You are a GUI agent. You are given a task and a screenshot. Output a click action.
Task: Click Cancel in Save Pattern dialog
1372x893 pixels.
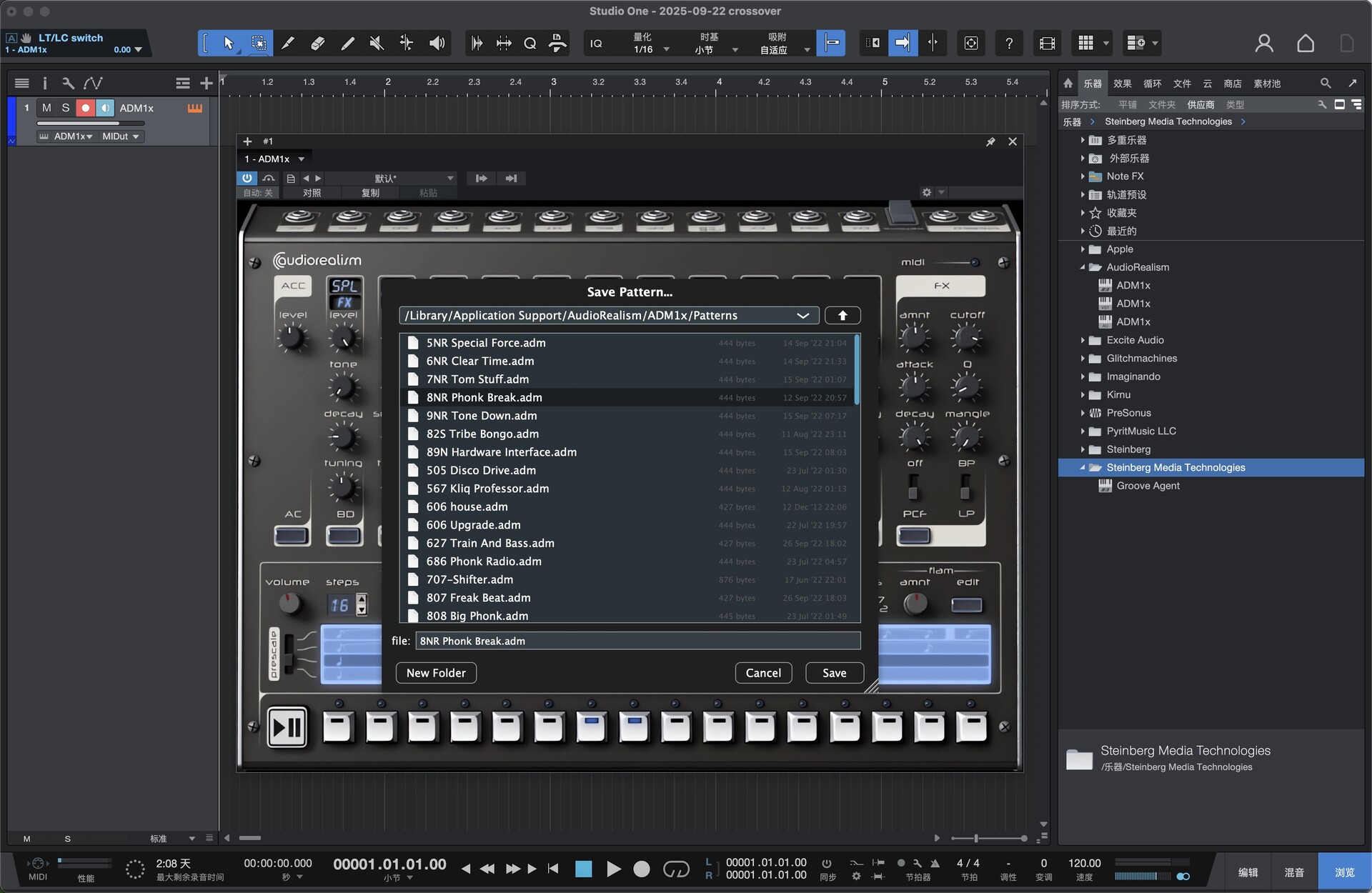point(763,673)
